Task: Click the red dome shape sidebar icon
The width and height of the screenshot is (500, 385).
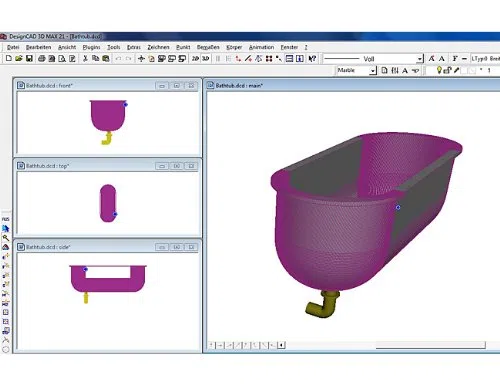Action: point(6,247)
